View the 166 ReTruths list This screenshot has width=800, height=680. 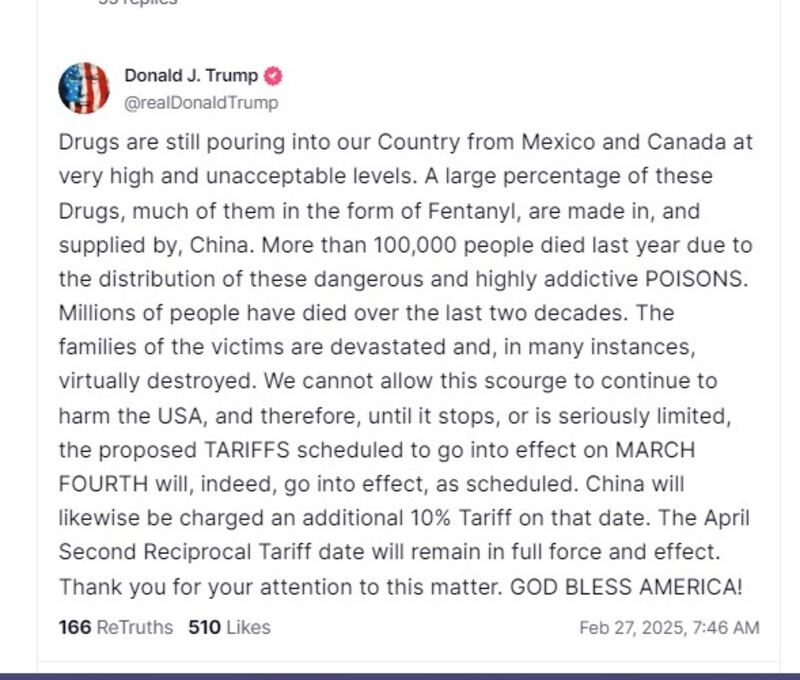tap(115, 627)
